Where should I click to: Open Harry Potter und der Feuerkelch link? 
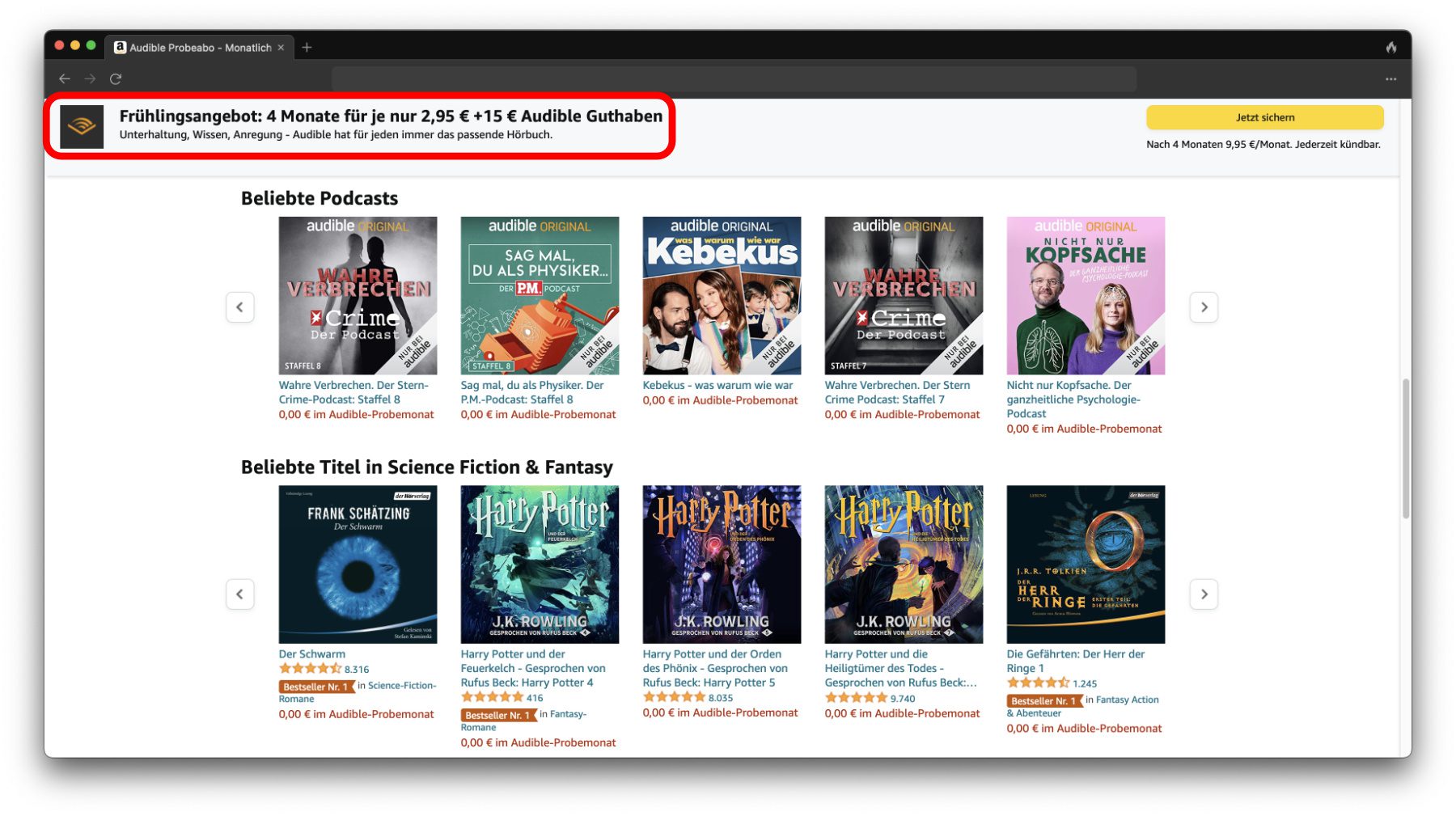533,668
